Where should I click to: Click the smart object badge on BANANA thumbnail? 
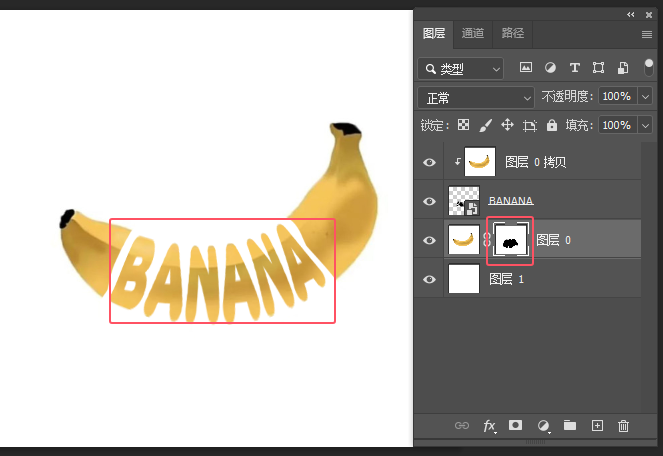472,208
